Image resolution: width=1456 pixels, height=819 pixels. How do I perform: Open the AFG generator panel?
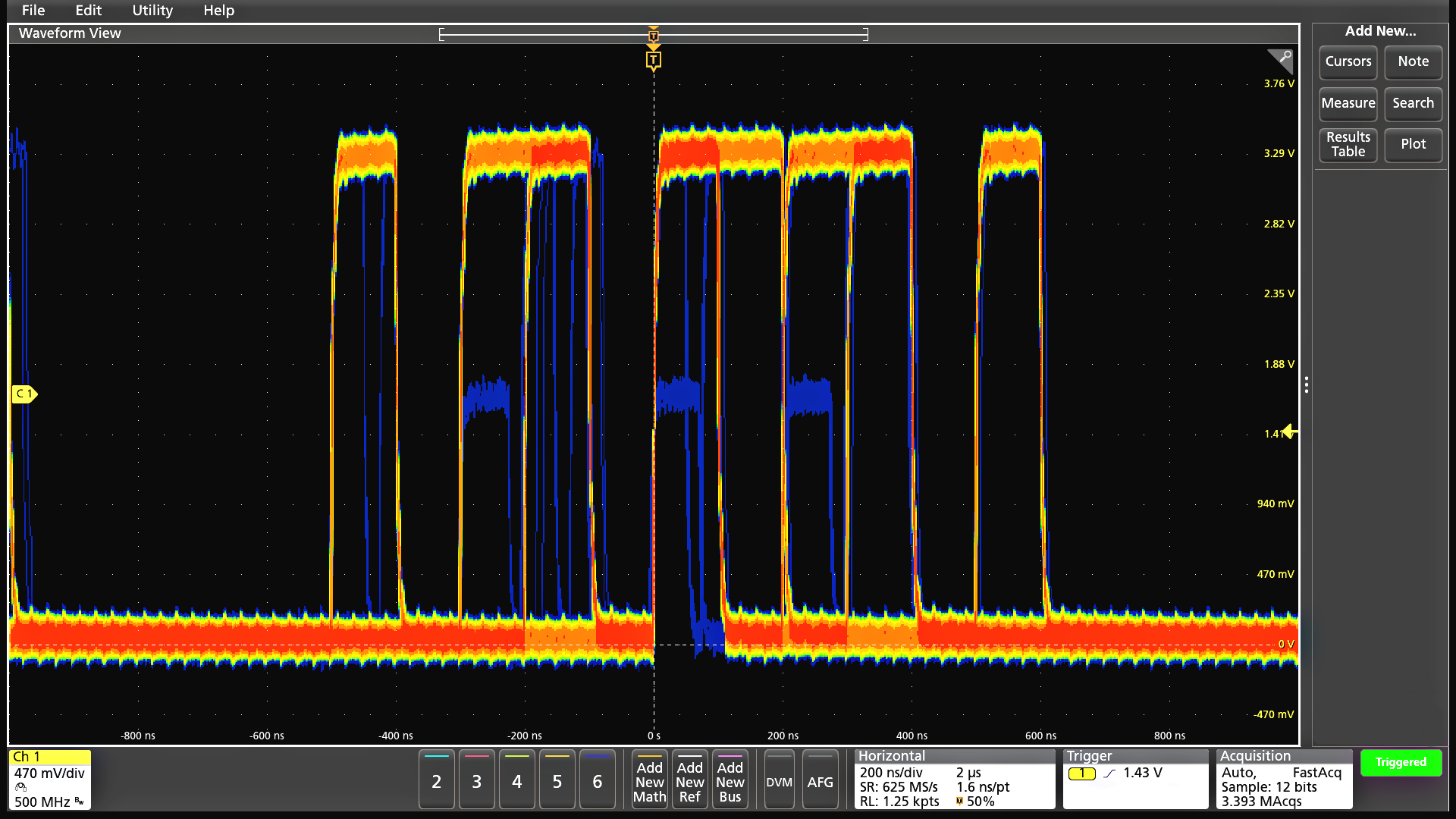820,780
